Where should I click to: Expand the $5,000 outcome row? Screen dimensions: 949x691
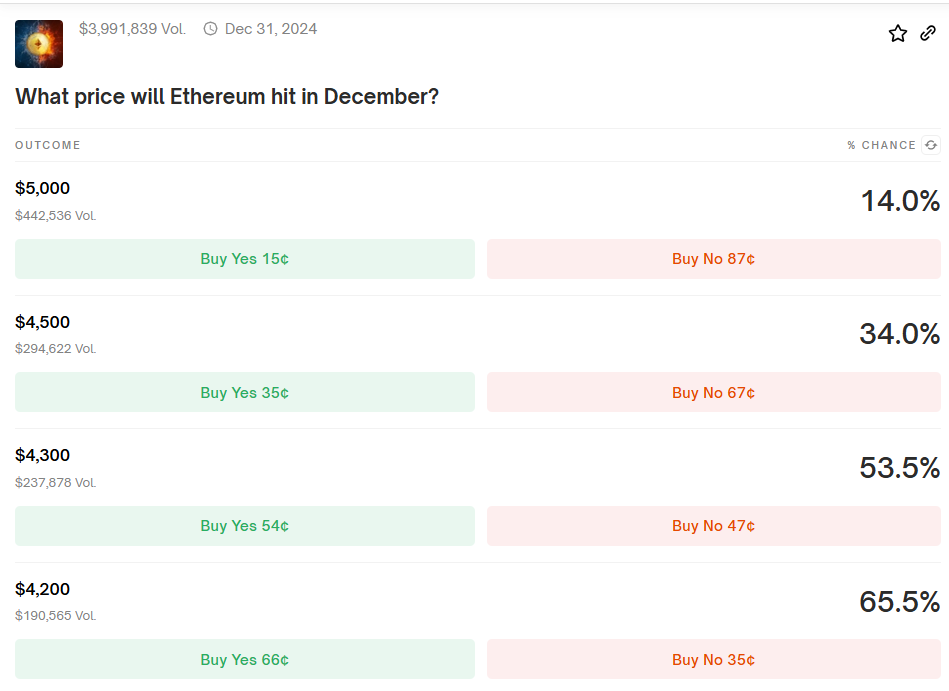coord(43,188)
